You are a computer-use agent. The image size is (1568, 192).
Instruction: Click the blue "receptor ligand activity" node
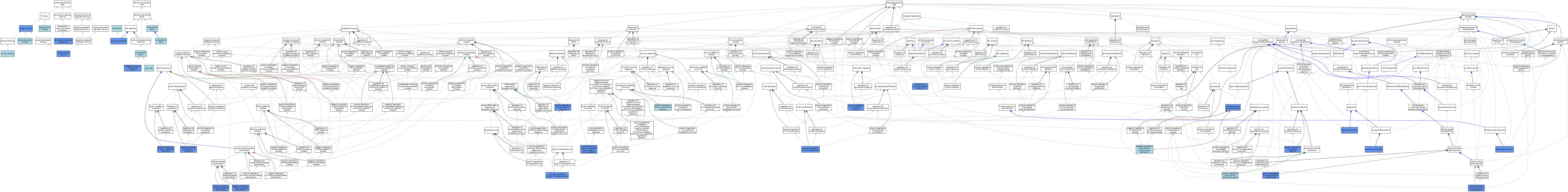click(x=63, y=53)
